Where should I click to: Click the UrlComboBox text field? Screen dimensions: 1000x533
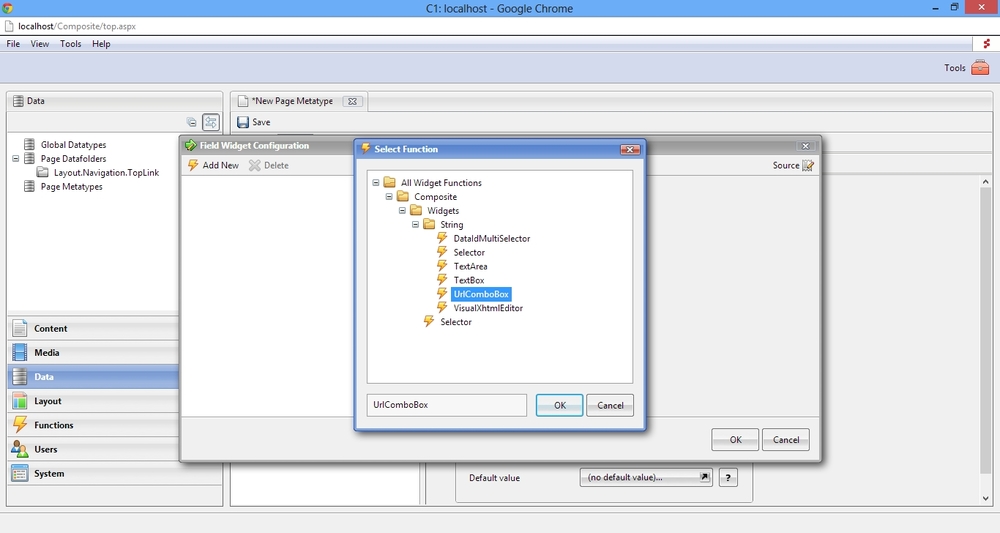446,405
